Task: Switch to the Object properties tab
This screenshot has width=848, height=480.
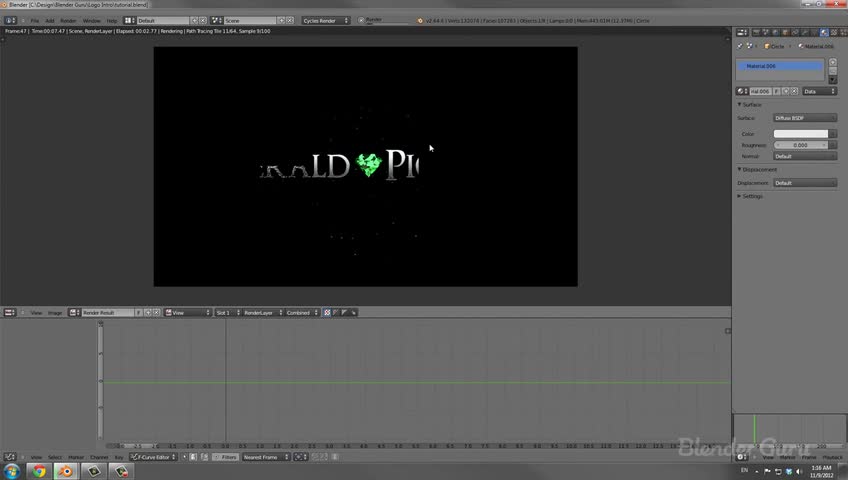Action: click(785, 32)
